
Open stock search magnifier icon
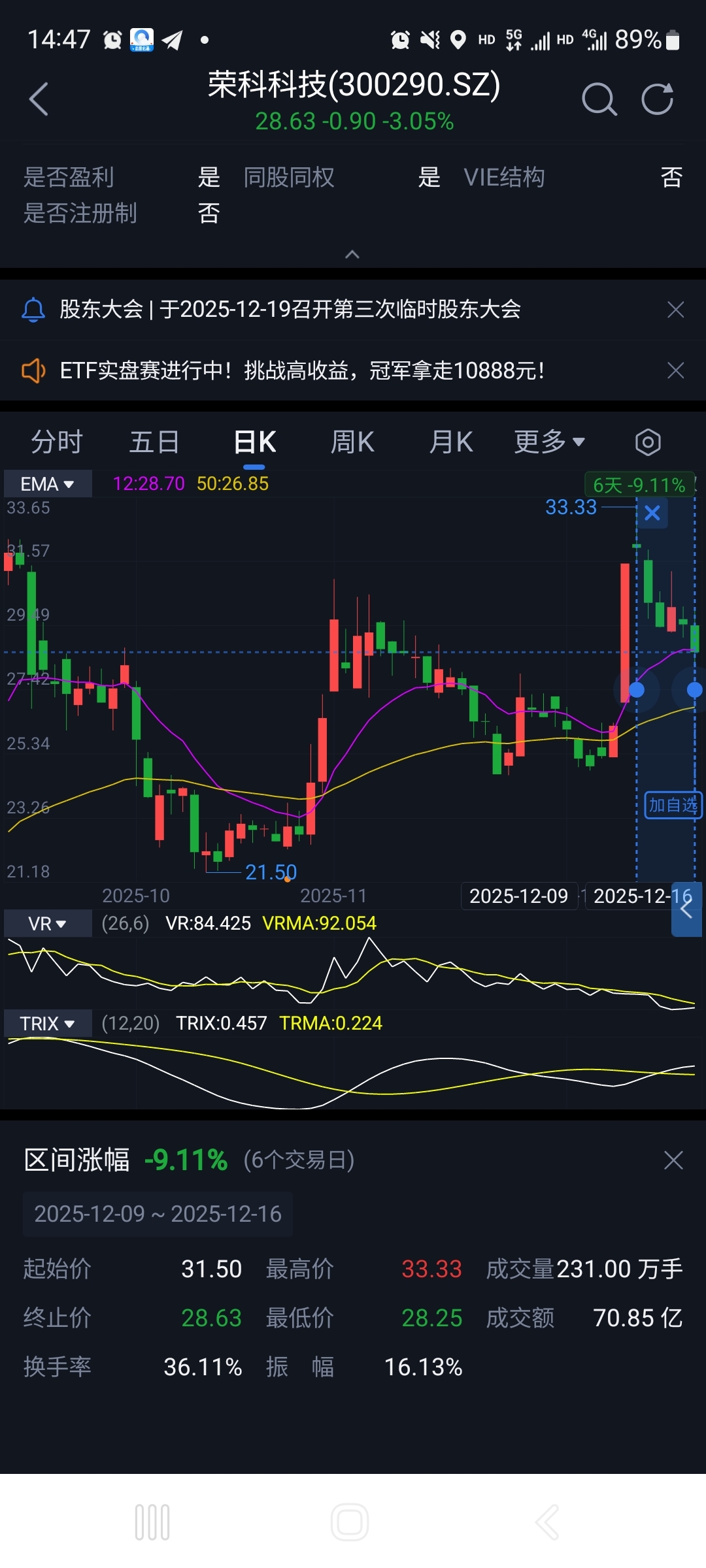coord(599,99)
